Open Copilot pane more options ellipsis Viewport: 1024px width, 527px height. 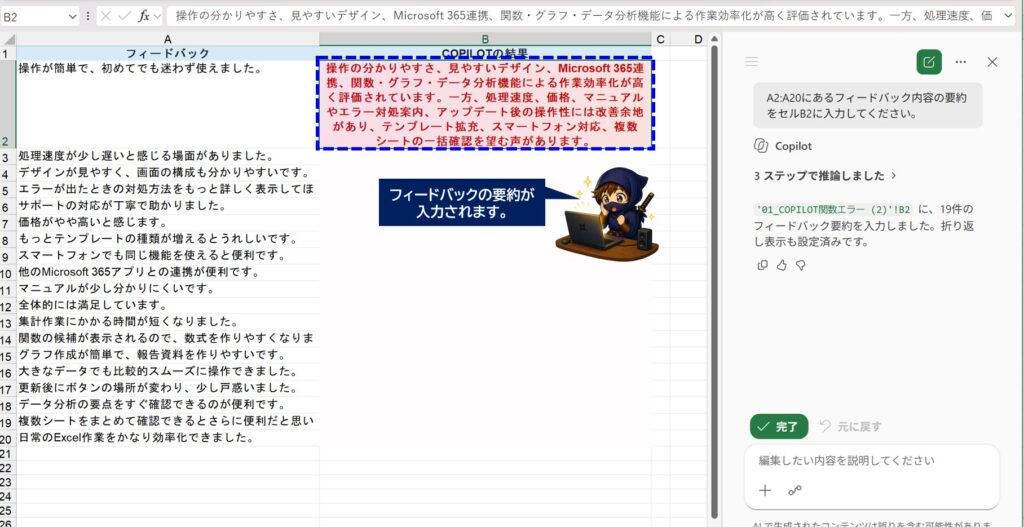[x=960, y=61]
